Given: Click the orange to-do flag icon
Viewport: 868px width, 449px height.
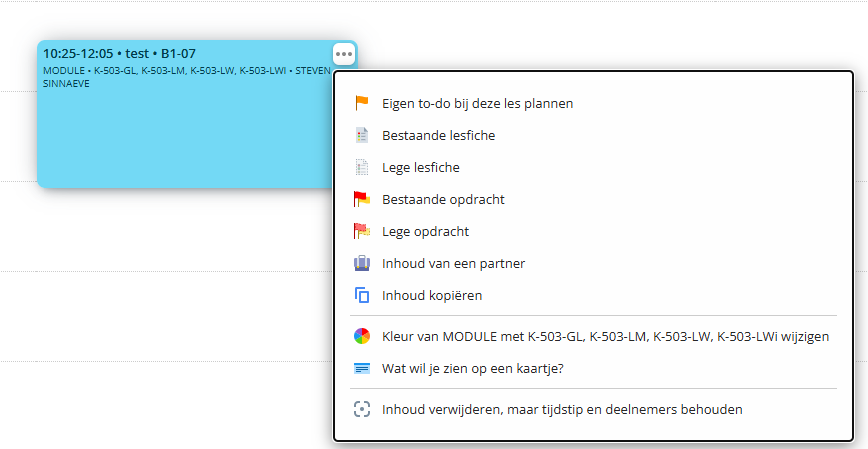Looking at the screenshot, I should pyautogui.click(x=362, y=103).
